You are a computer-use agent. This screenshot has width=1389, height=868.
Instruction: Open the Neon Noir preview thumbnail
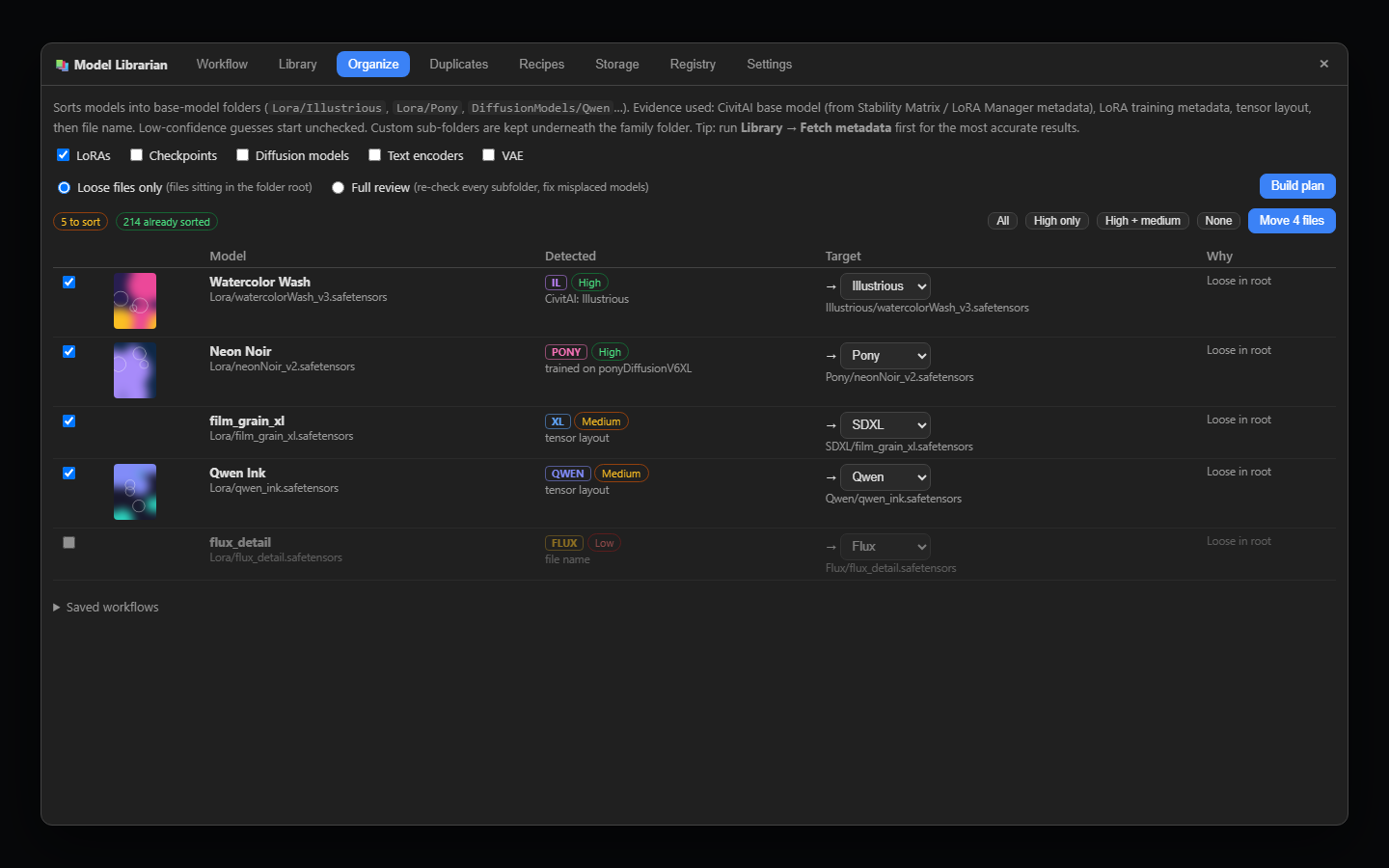pos(135,370)
